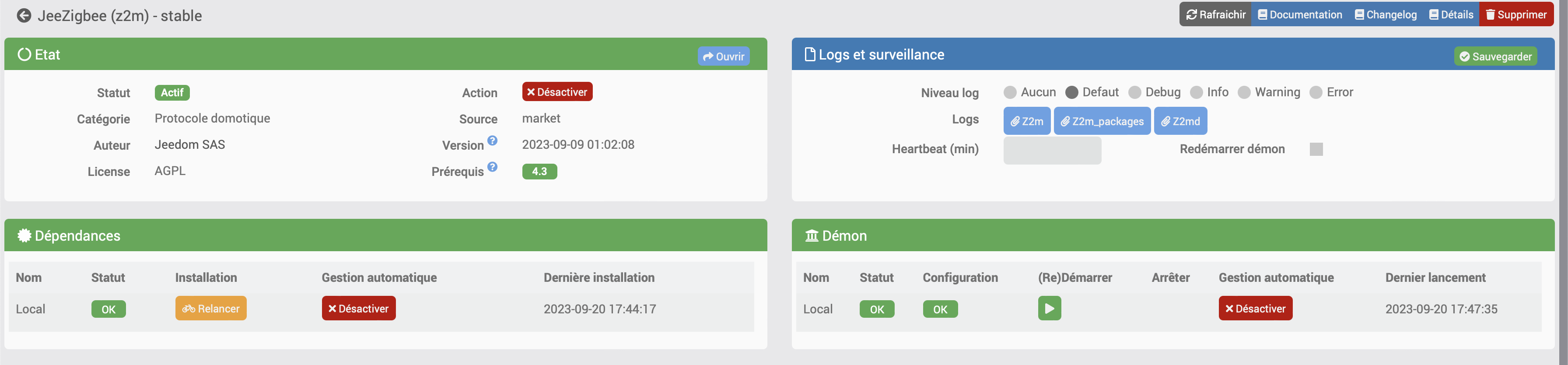Image resolution: width=1568 pixels, height=365 pixels.
Task: Open the Z2md log file
Action: click(x=1179, y=121)
